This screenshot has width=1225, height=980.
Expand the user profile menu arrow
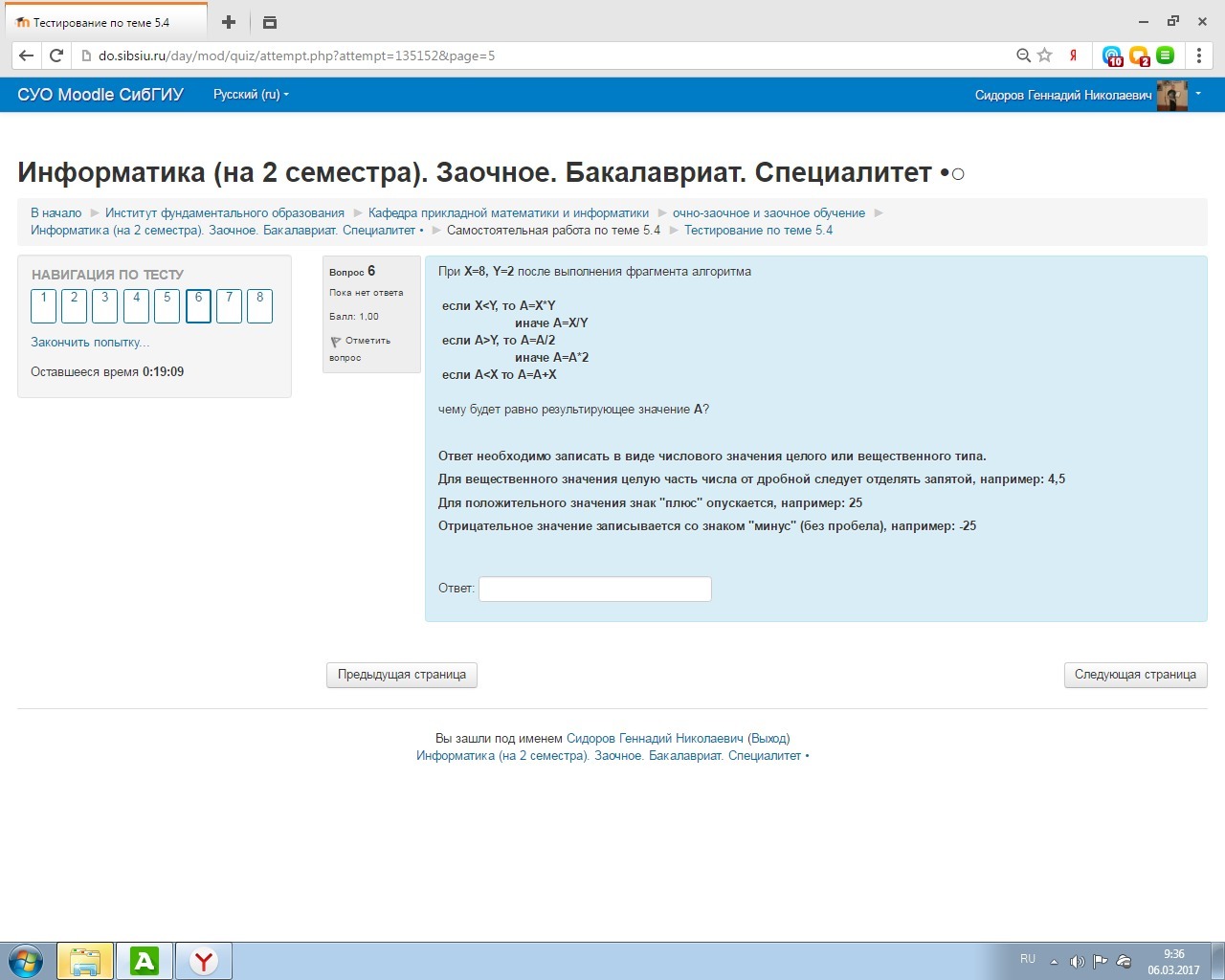(x=1197, y=94)
